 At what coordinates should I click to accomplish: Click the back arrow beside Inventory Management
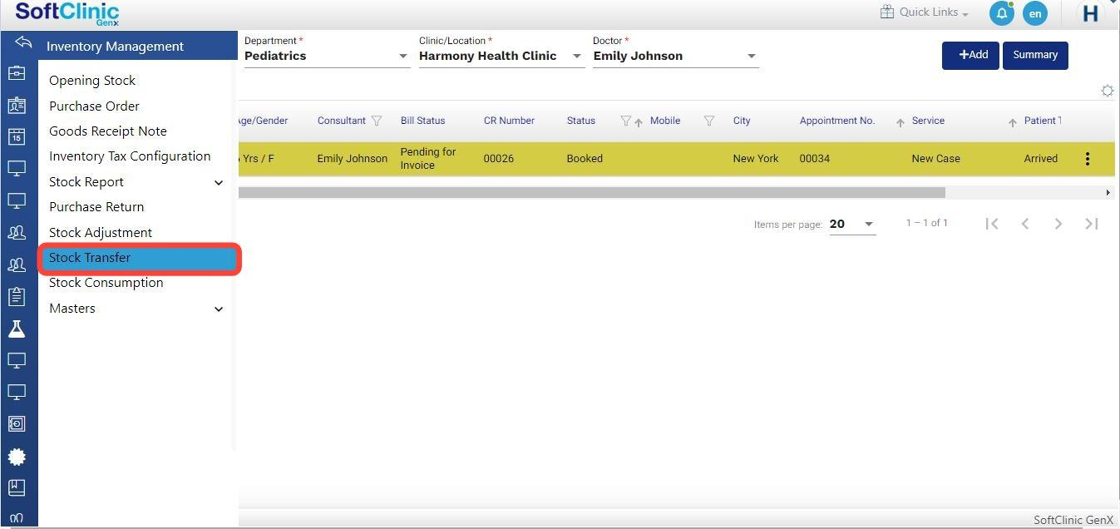22,44
